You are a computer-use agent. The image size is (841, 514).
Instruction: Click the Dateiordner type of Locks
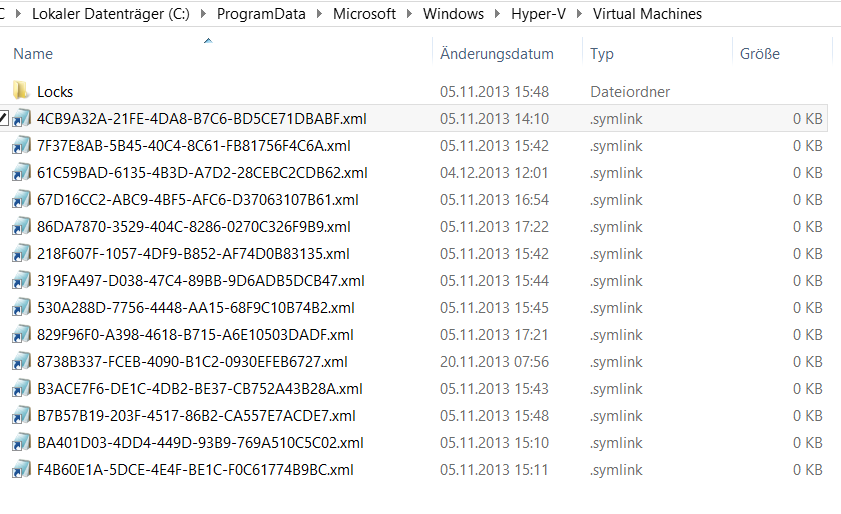point(630,92)
